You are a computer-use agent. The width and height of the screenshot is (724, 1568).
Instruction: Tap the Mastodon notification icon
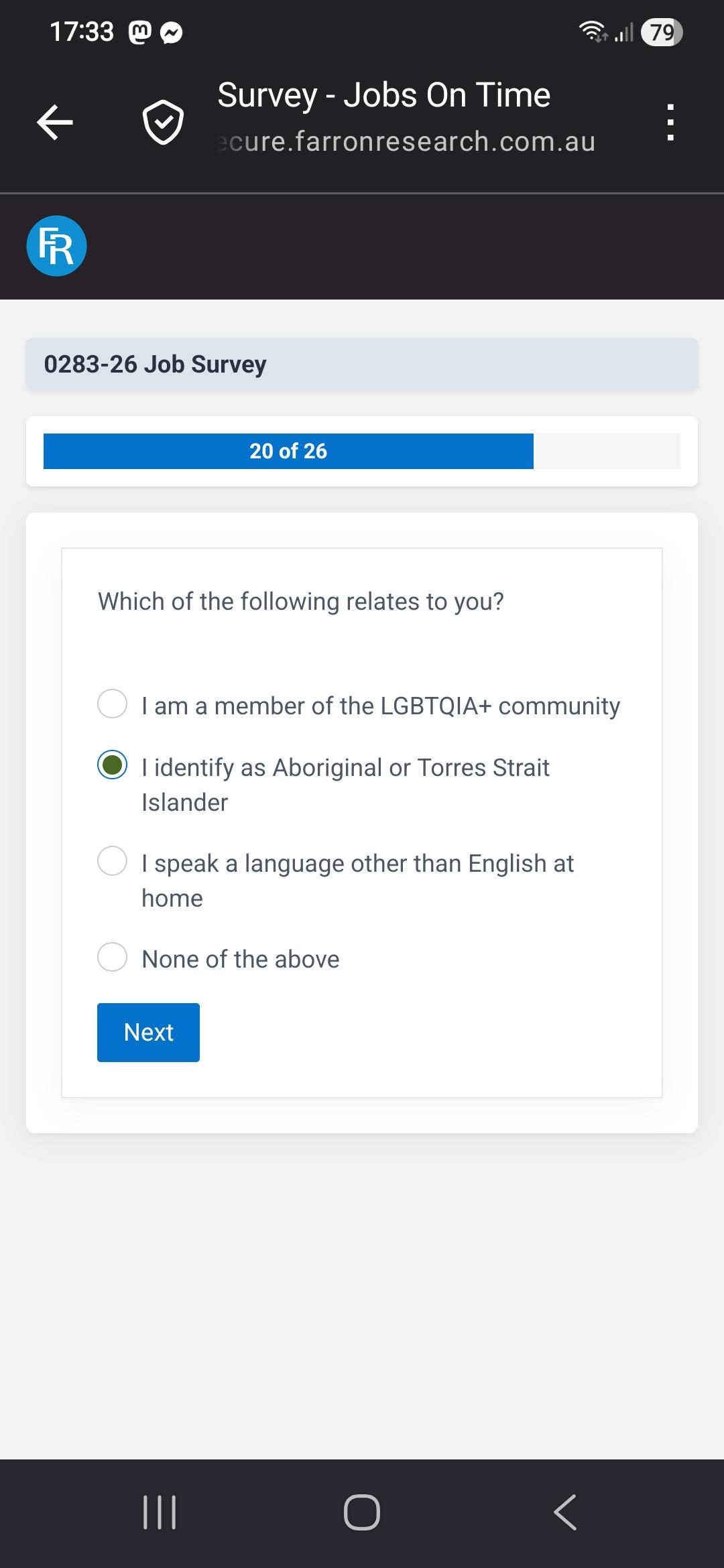pyautogui.click(x=139, y=32)
